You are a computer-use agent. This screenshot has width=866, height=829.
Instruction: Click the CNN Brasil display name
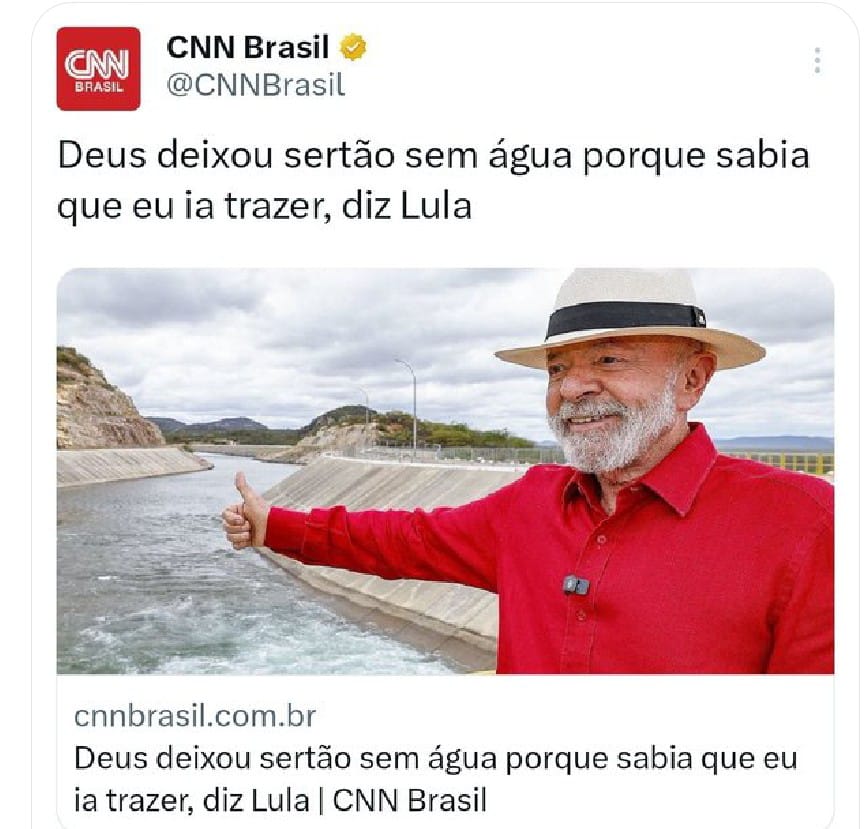[x=247, y=47]
